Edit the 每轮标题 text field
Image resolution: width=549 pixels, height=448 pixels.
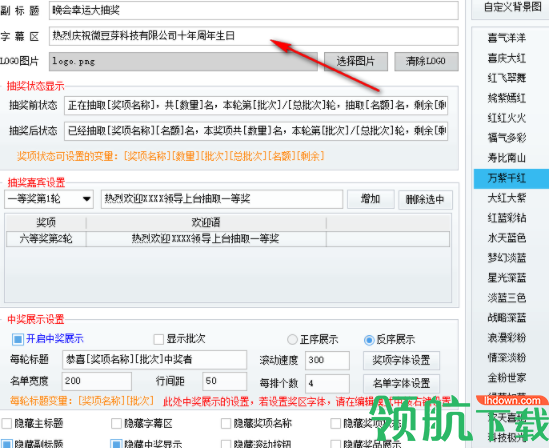pyautogui.click(x=154, y=360)
